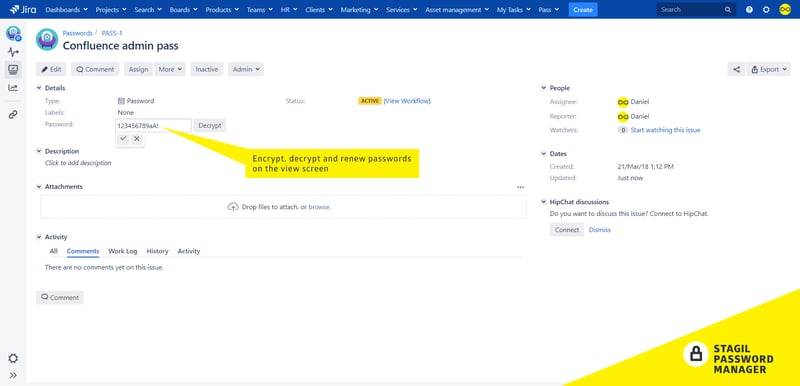800x386 pixels.
Task: Dismiss the HipChat prompt
Action: click(x=599, y=230)
